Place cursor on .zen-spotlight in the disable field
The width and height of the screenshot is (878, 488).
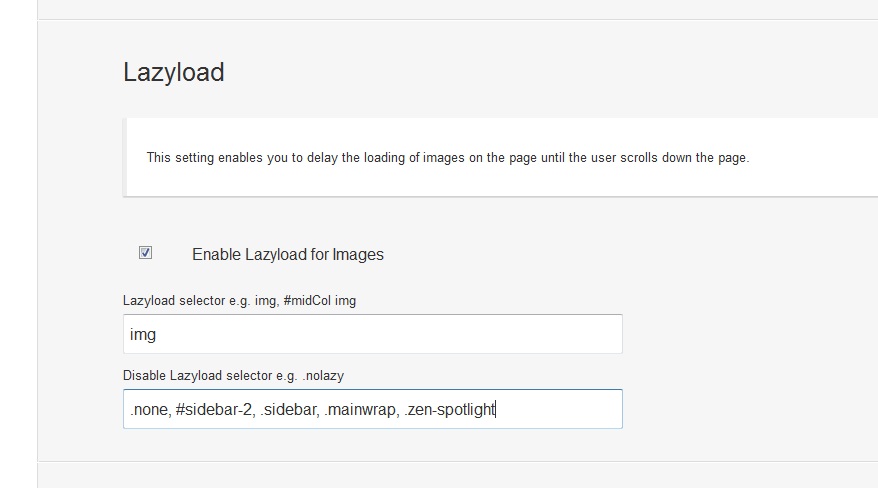click(x=450, y=410)
